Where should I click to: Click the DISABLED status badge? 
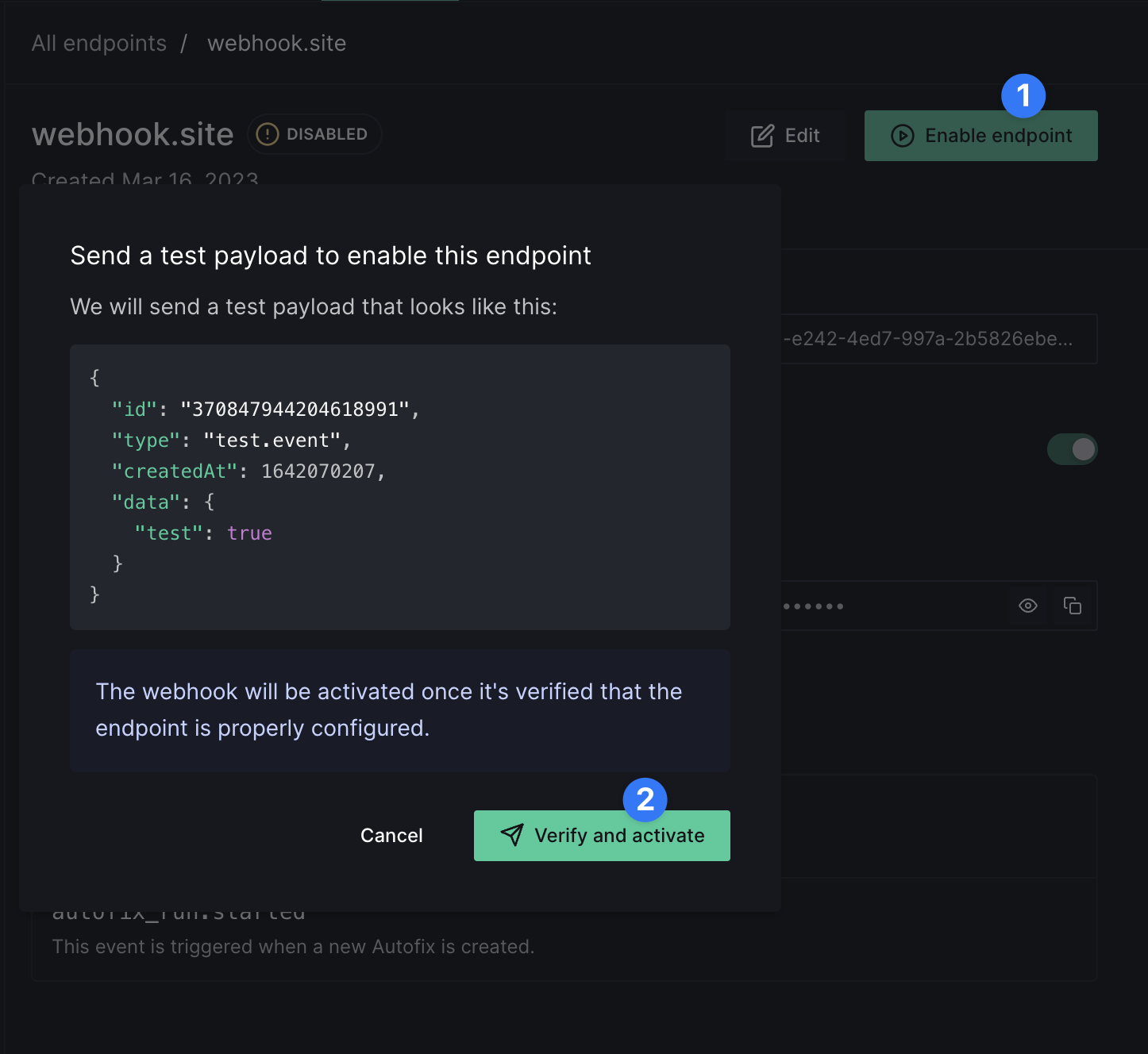315,134
